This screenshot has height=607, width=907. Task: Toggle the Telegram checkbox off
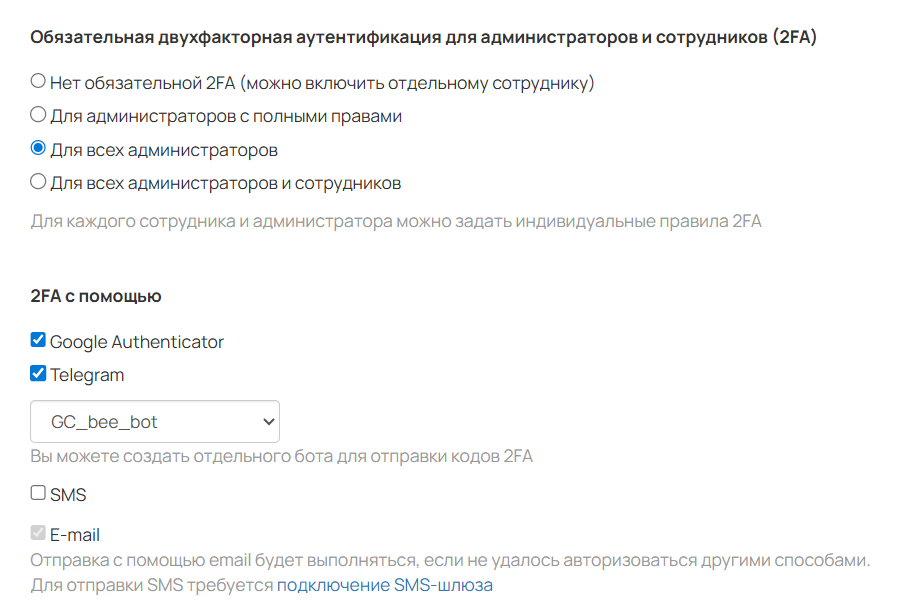pyautogui.click(x=38, y=374)
